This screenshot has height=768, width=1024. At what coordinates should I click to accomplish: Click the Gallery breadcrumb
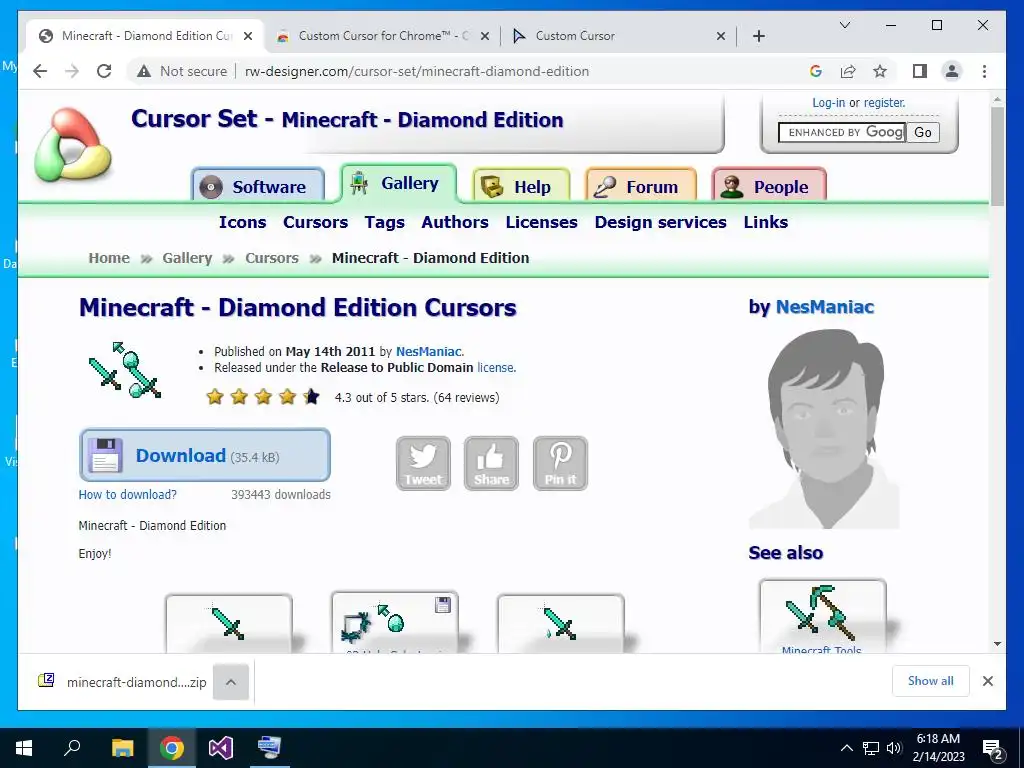point(187,258)
